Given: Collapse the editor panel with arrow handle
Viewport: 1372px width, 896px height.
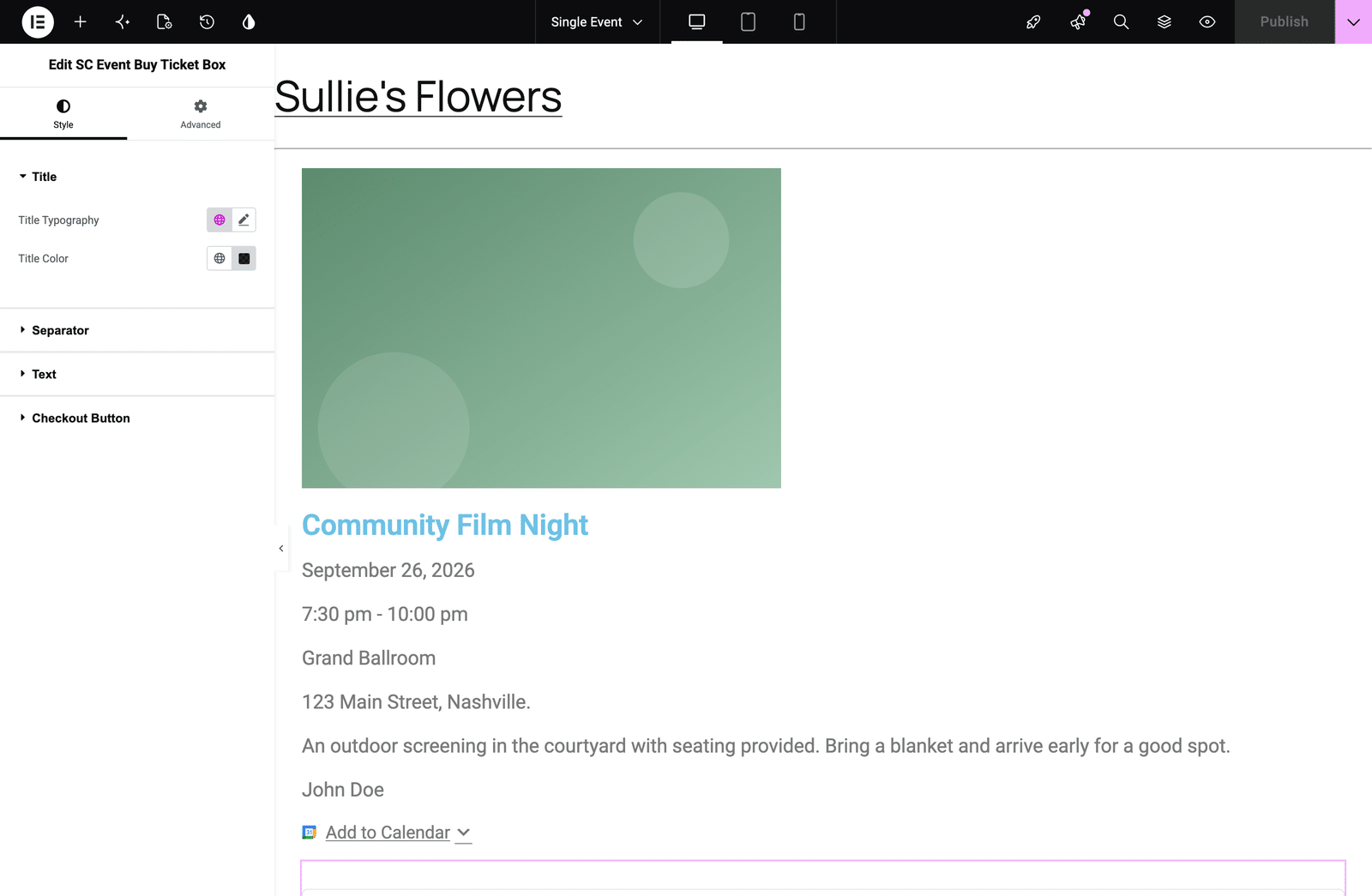Looking at the screenshot, I should pos(281,548).
